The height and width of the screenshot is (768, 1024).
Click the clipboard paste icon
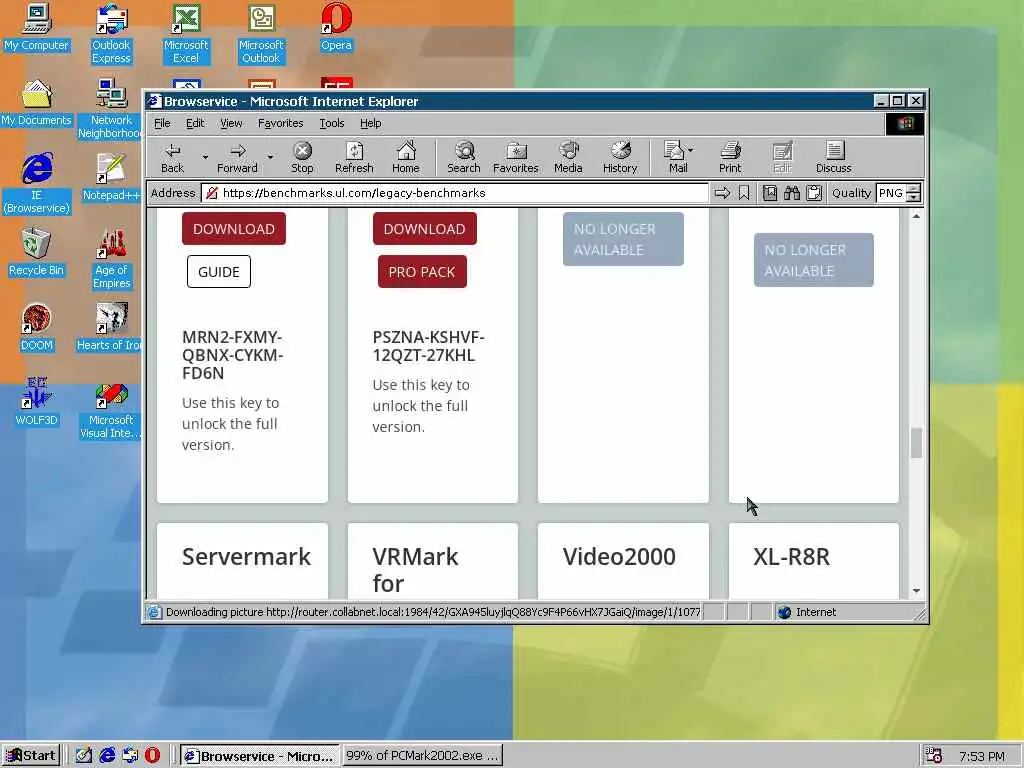coord(814,193)
